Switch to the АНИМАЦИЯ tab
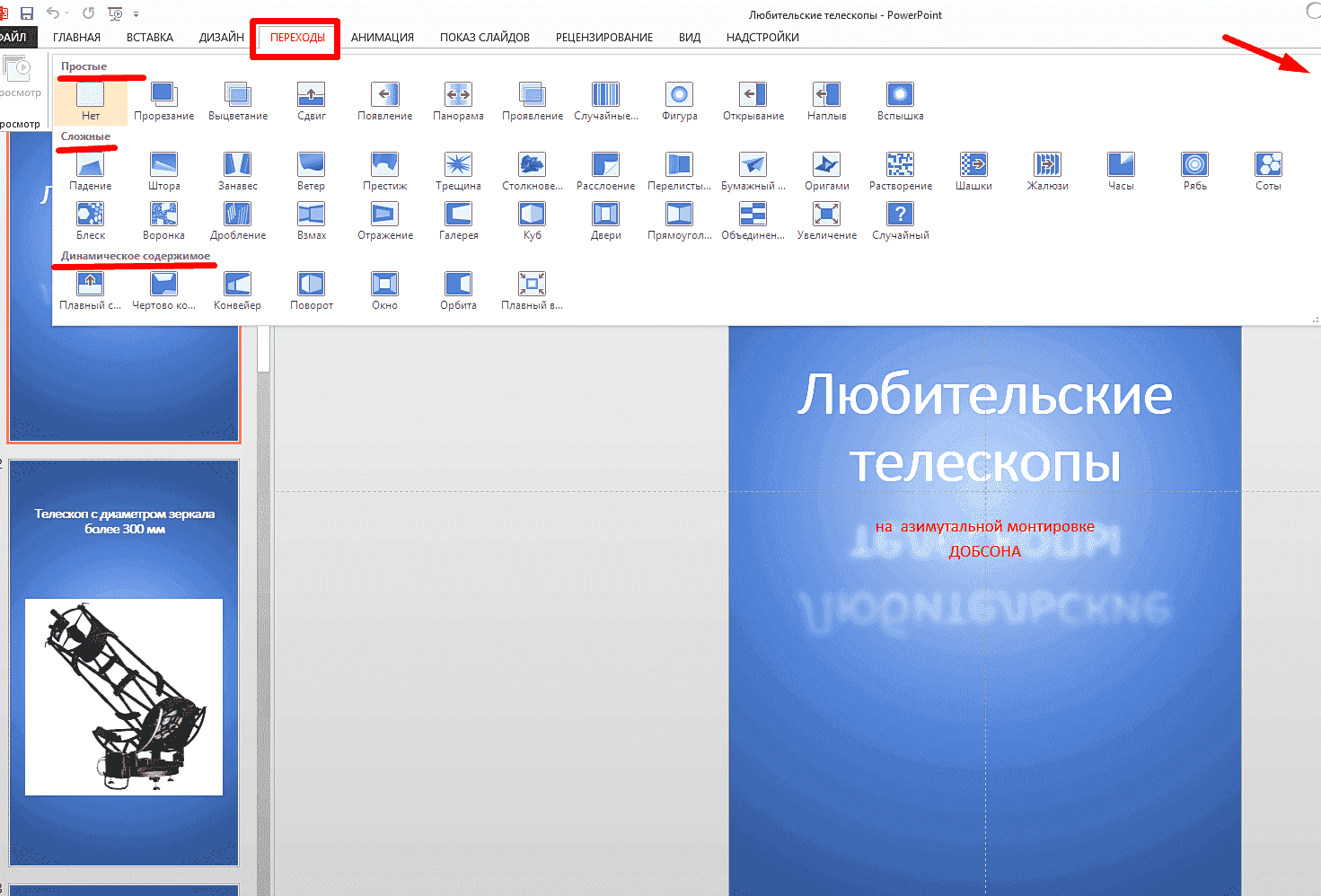 [382, 38]
